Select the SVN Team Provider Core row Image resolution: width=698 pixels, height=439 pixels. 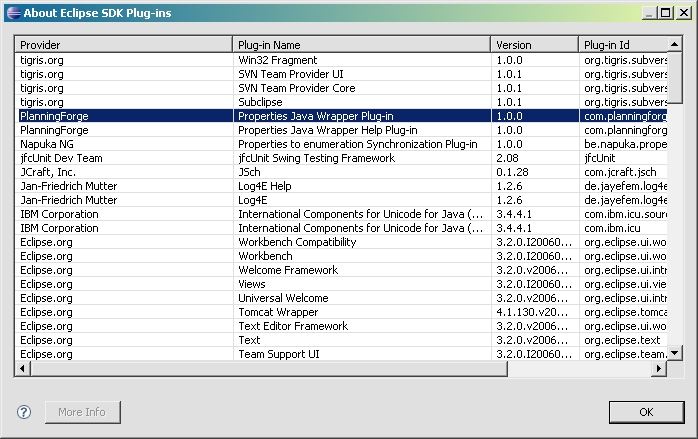click(x=341, y=88)
